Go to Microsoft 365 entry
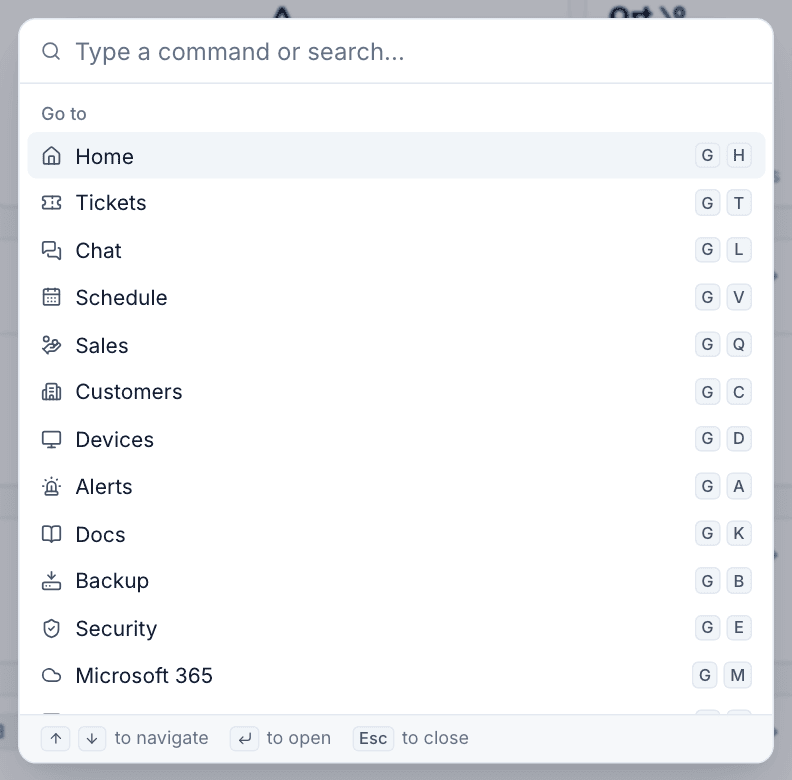 396,675
